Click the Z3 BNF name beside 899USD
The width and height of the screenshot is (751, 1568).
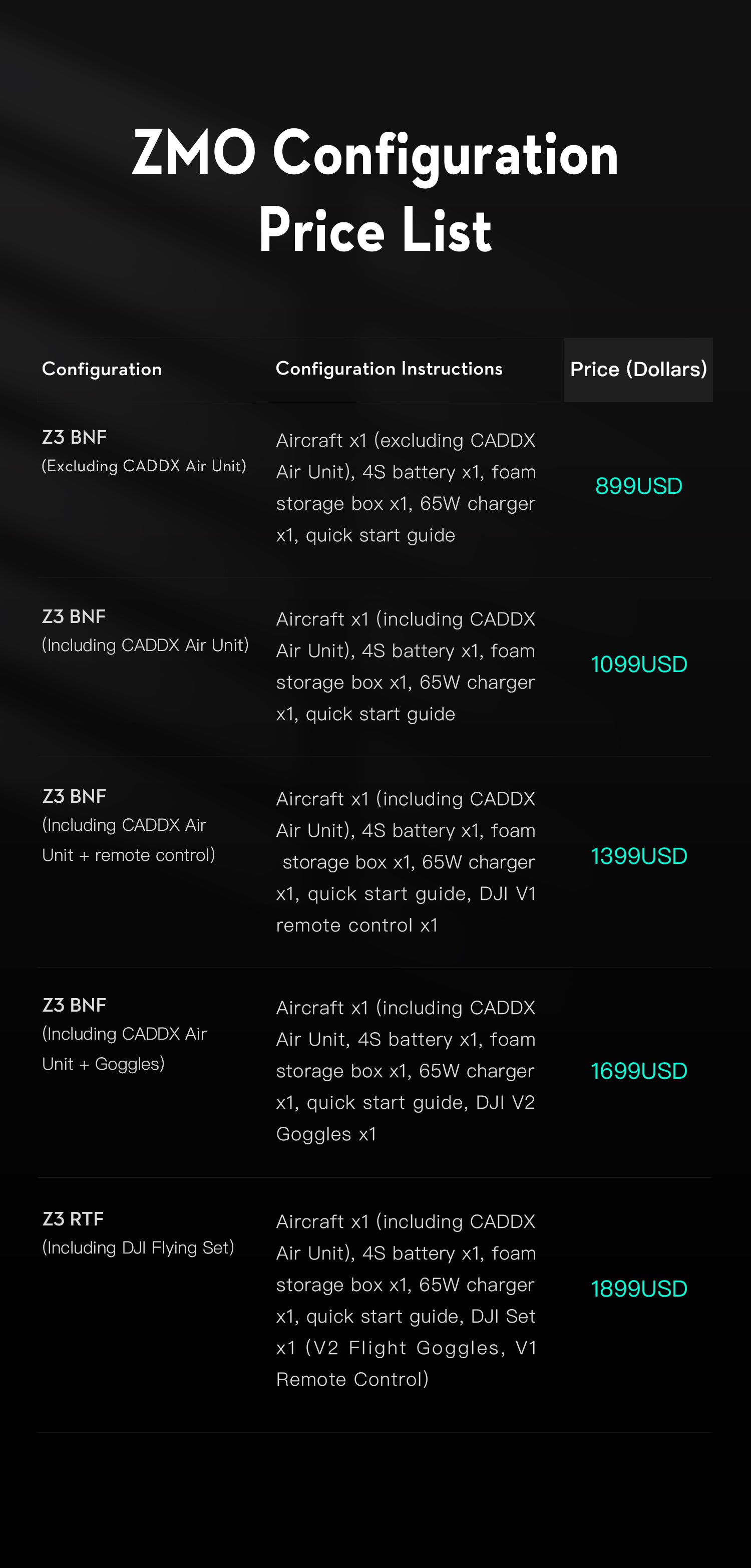74,437
